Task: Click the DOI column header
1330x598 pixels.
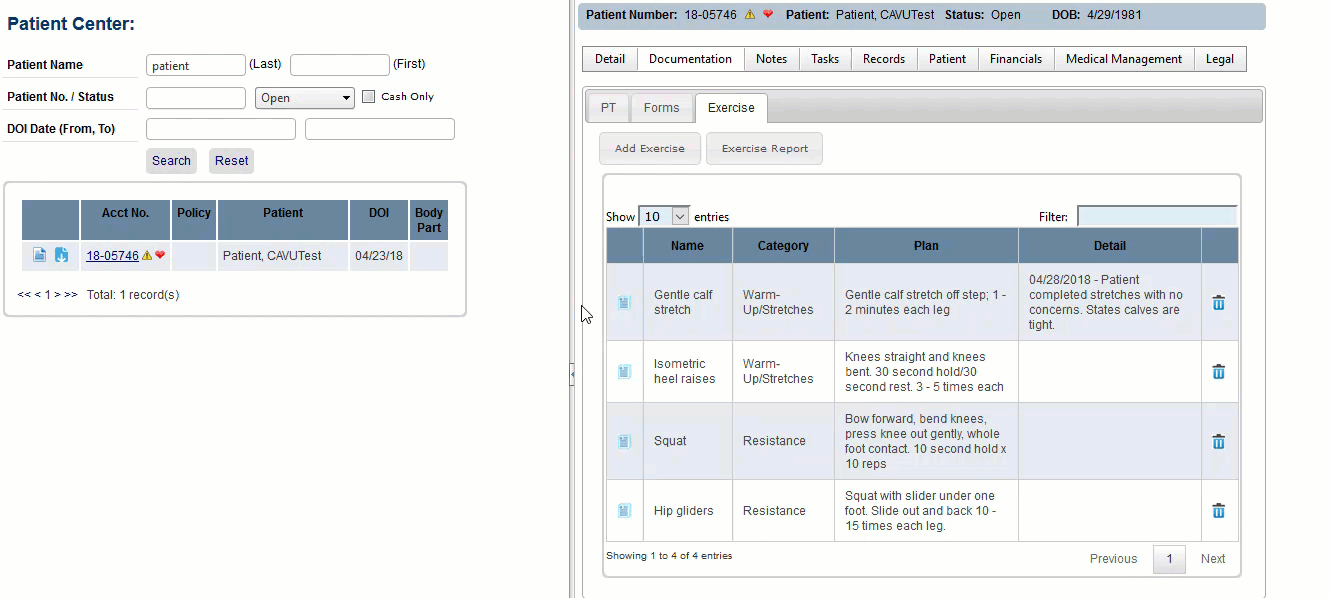Action: coord(379,220)
